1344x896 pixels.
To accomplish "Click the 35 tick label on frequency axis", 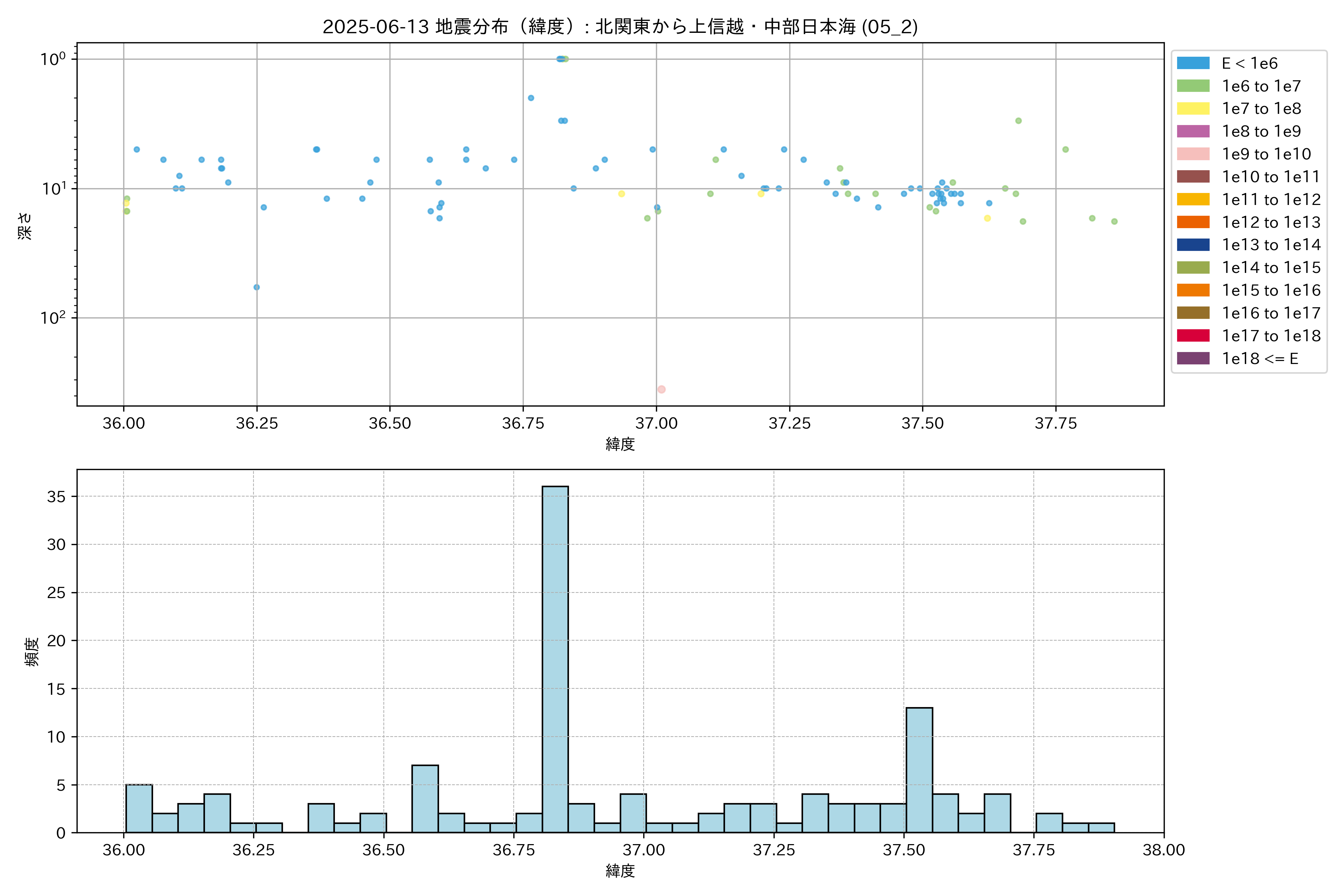I will coord(56,497).
